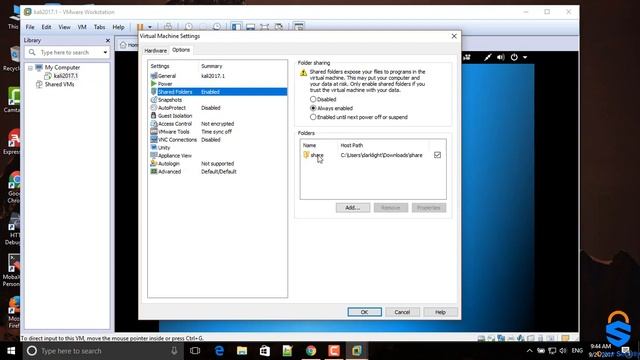Switch to the Hardware tab
This screenshot has width=640, height=360.
(x=156, y=50)
